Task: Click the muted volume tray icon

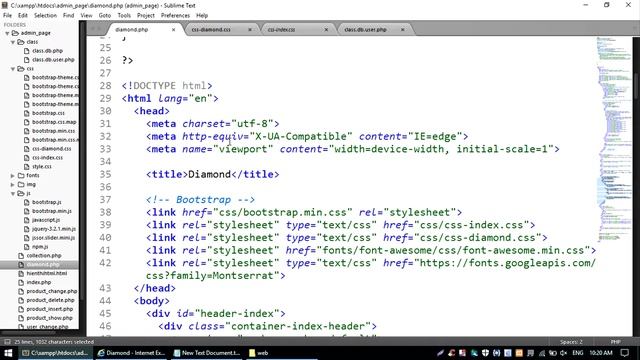Action: click(563, 353)
